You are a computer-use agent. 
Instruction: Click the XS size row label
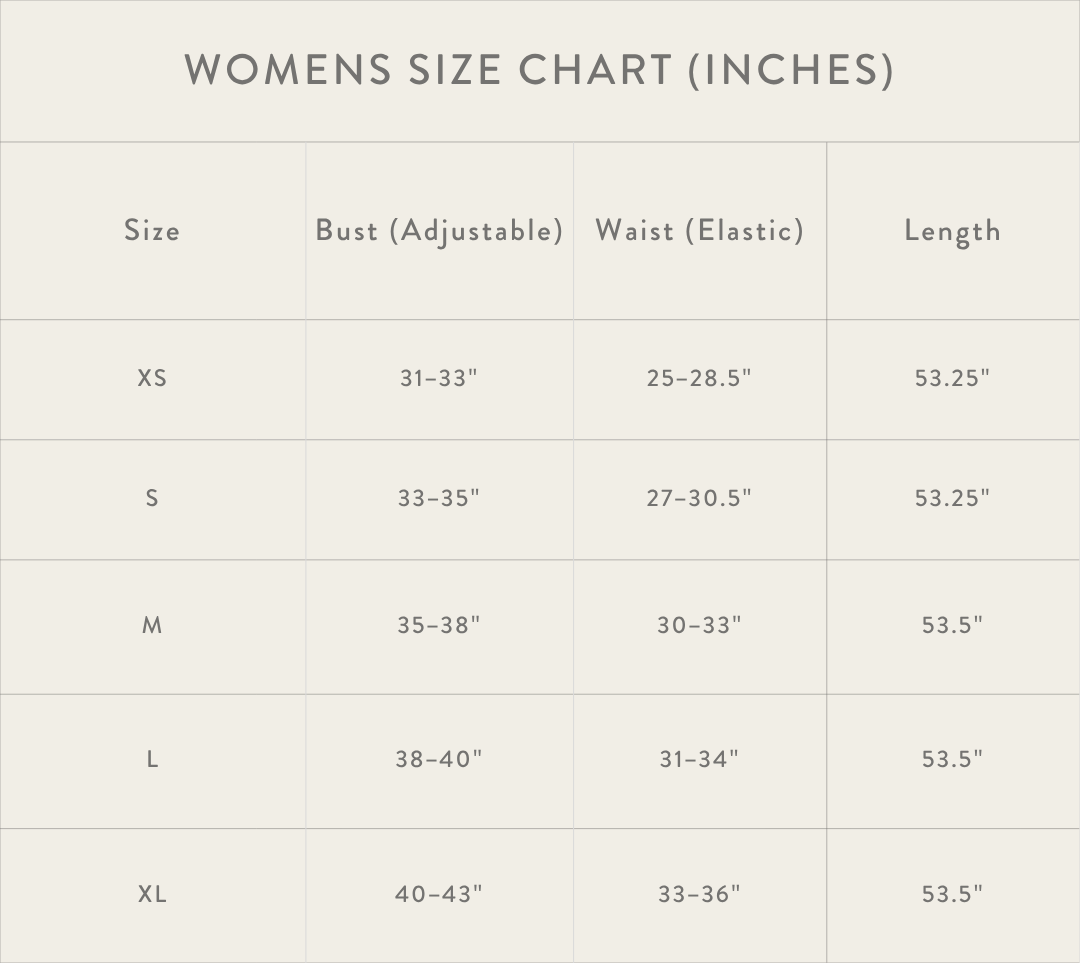coord(152,378)
